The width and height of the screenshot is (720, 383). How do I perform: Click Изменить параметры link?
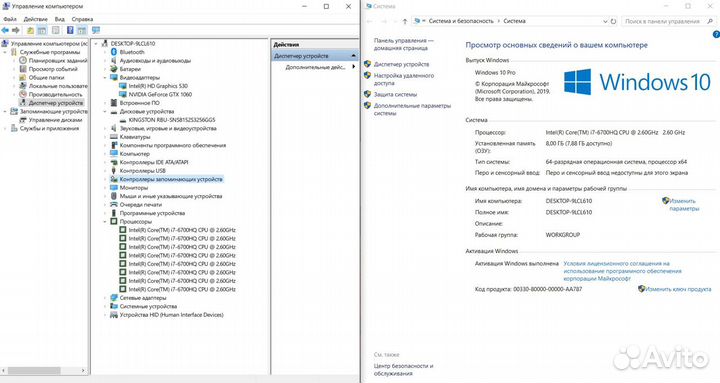pos(684,205)
